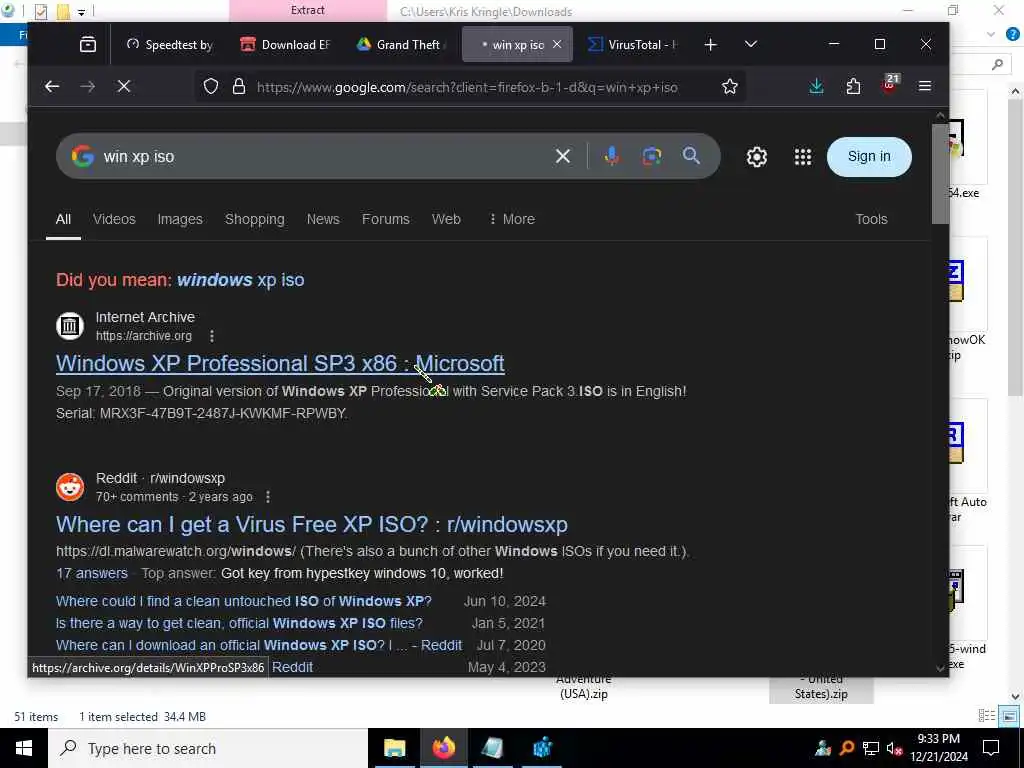Switch File Explorer to details view
Screen dimensions: 1024x768
pos(987,716)
